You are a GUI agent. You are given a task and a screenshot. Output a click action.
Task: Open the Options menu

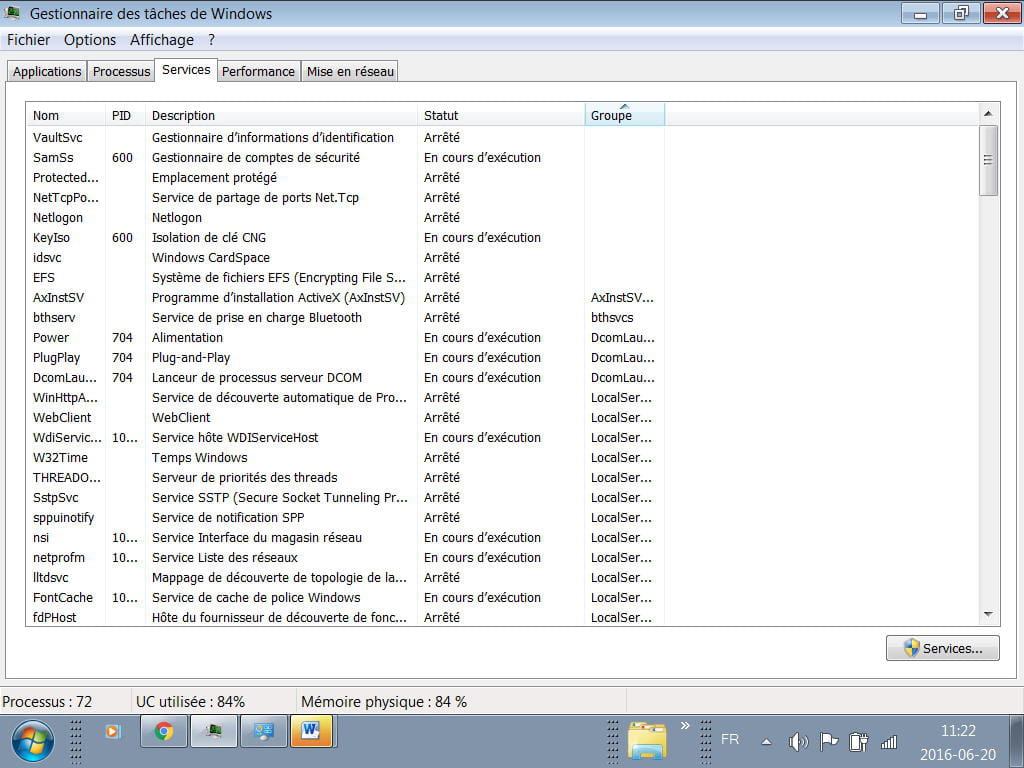coord(89,40)
